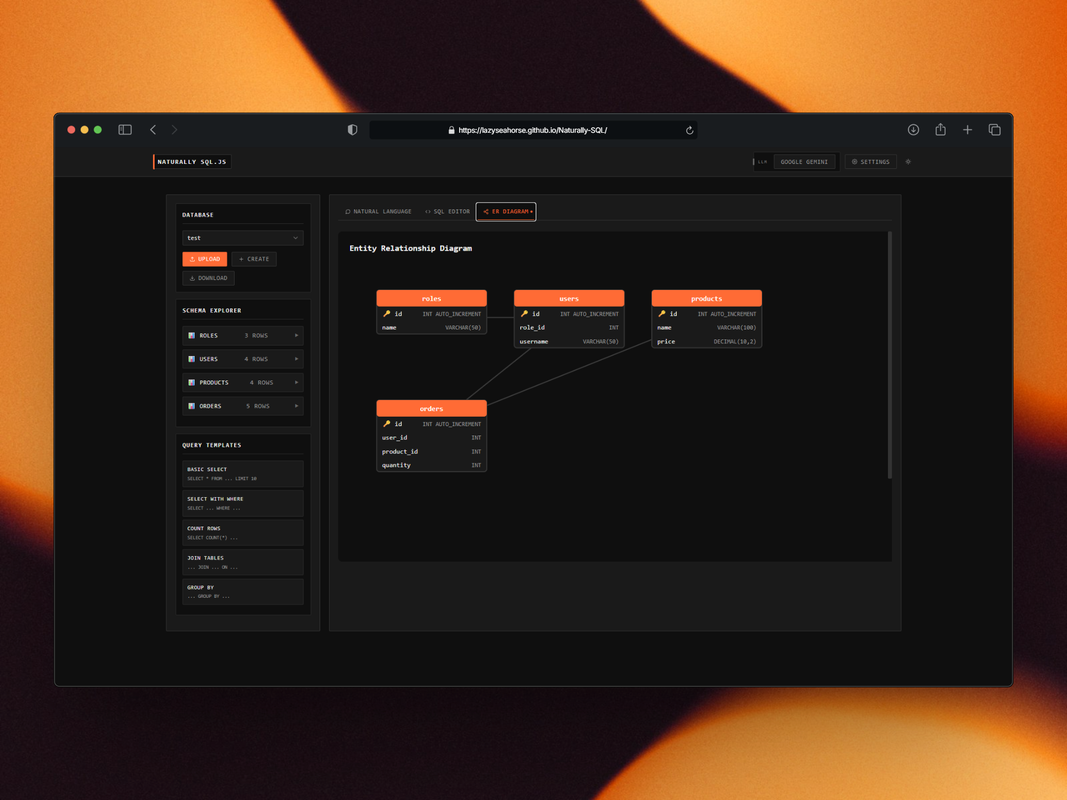
Task: Click the PRODUCTS table icon
Action: coord(192,382)
